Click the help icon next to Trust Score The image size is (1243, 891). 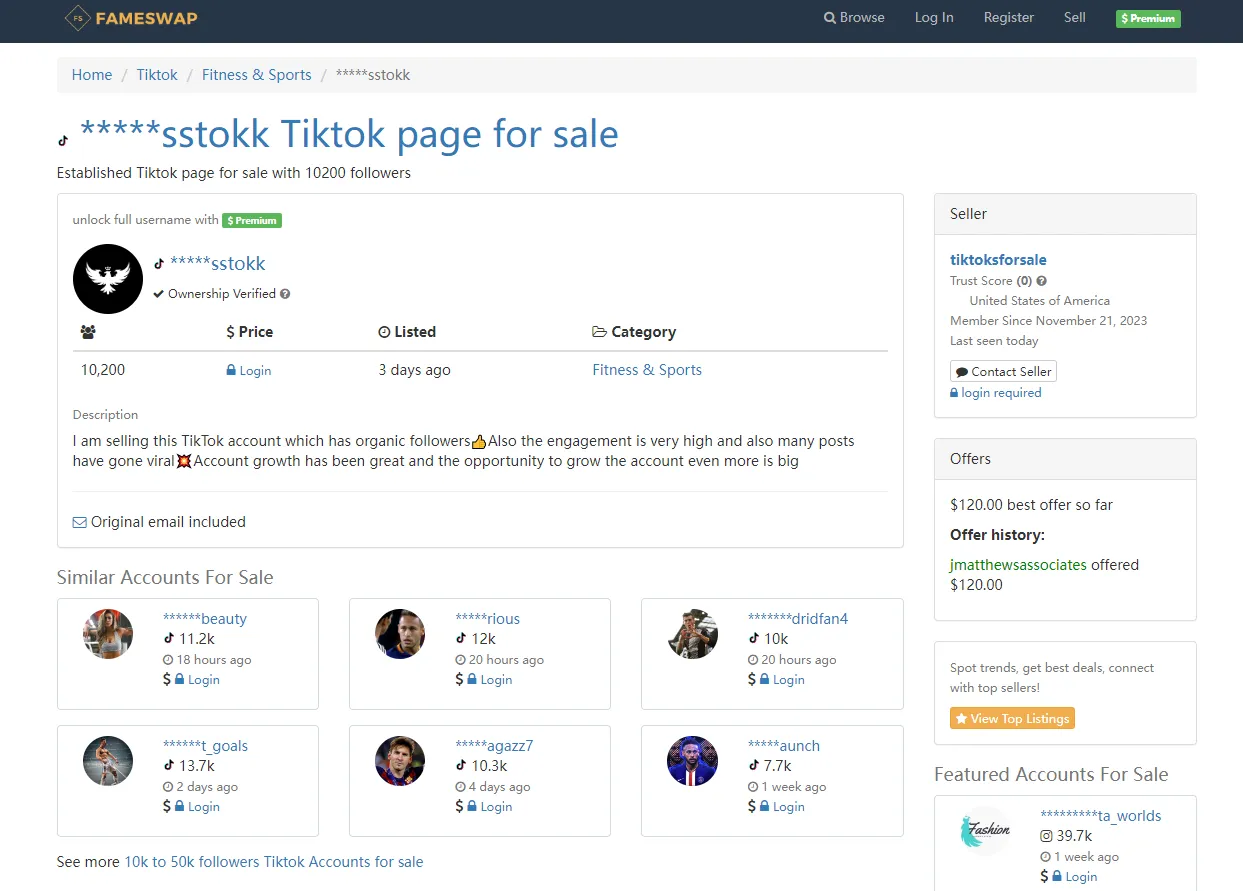(1042, 281)
